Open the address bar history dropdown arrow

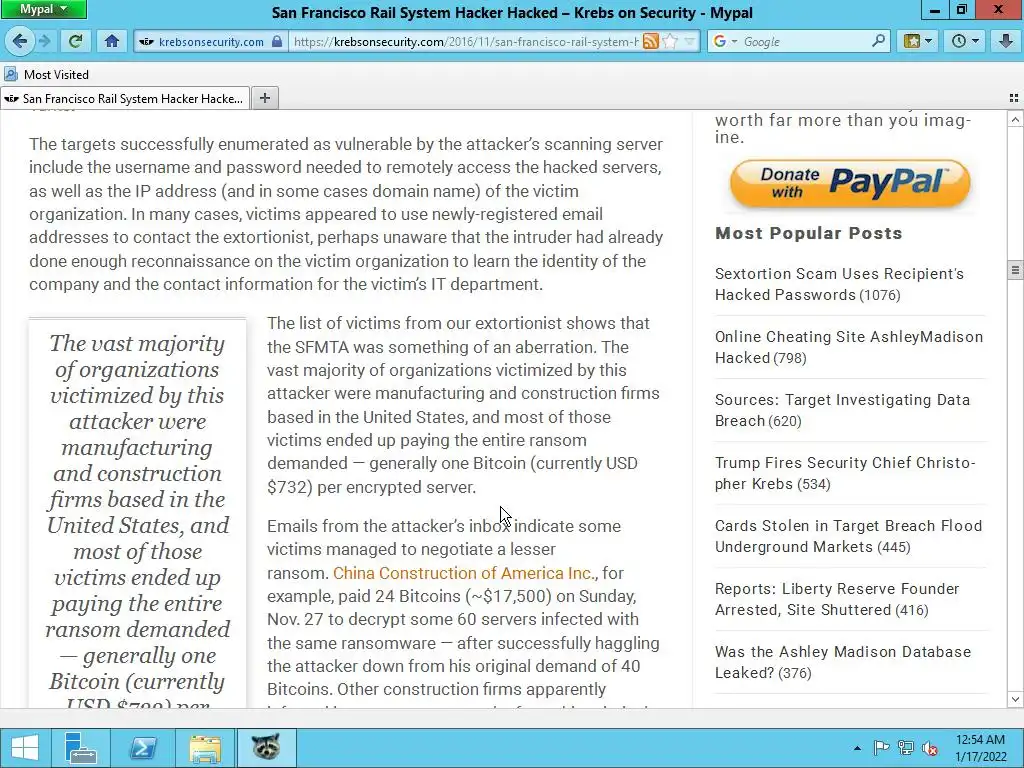(690, 42)
